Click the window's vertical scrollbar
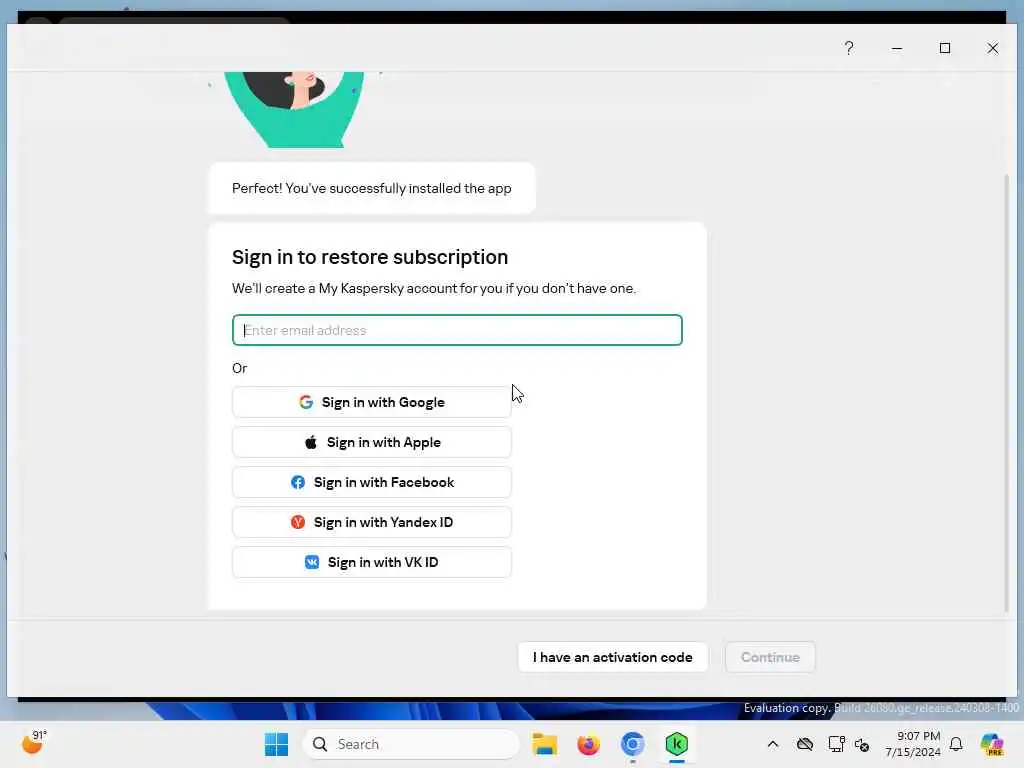 coord(1006,393)
